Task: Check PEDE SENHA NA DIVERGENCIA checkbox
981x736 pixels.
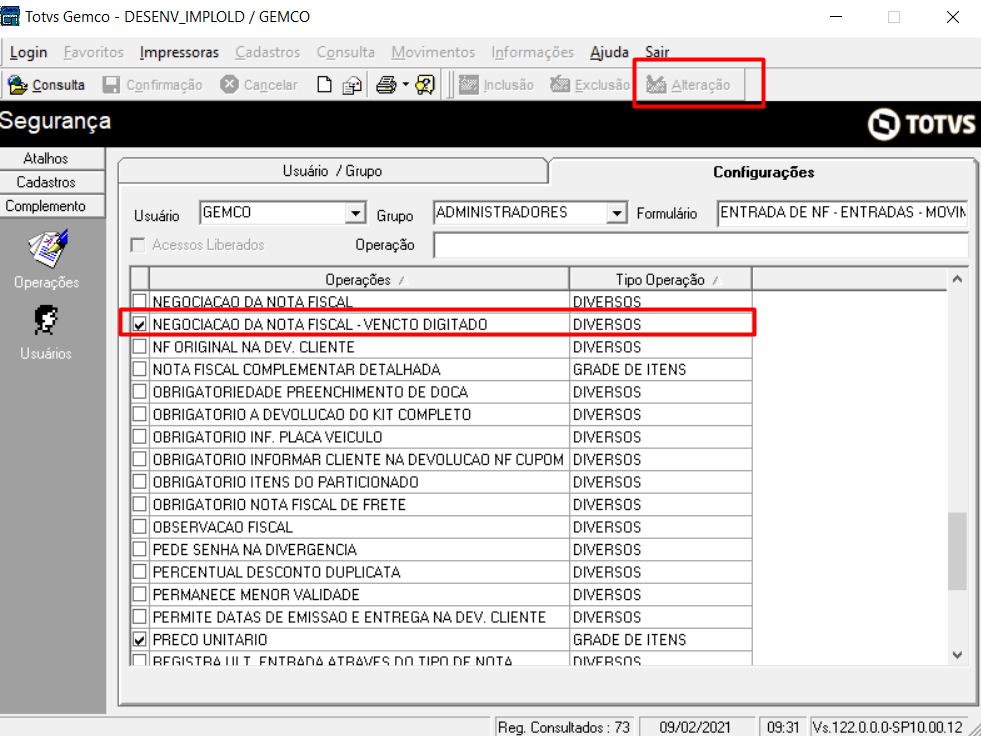Action: [140, 549]
